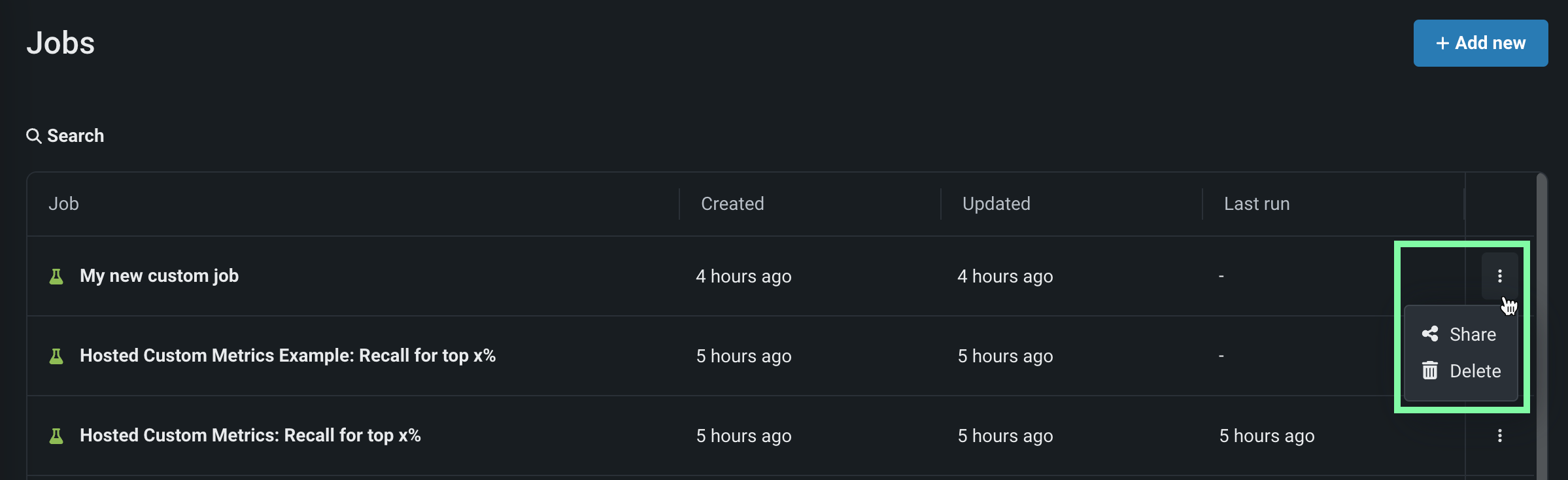Image resolution: width=1568 pixels, height=480 pixels.
Task: Click flask icon for Hosted Custom Metrics: Recall
Action: point(57,436)
